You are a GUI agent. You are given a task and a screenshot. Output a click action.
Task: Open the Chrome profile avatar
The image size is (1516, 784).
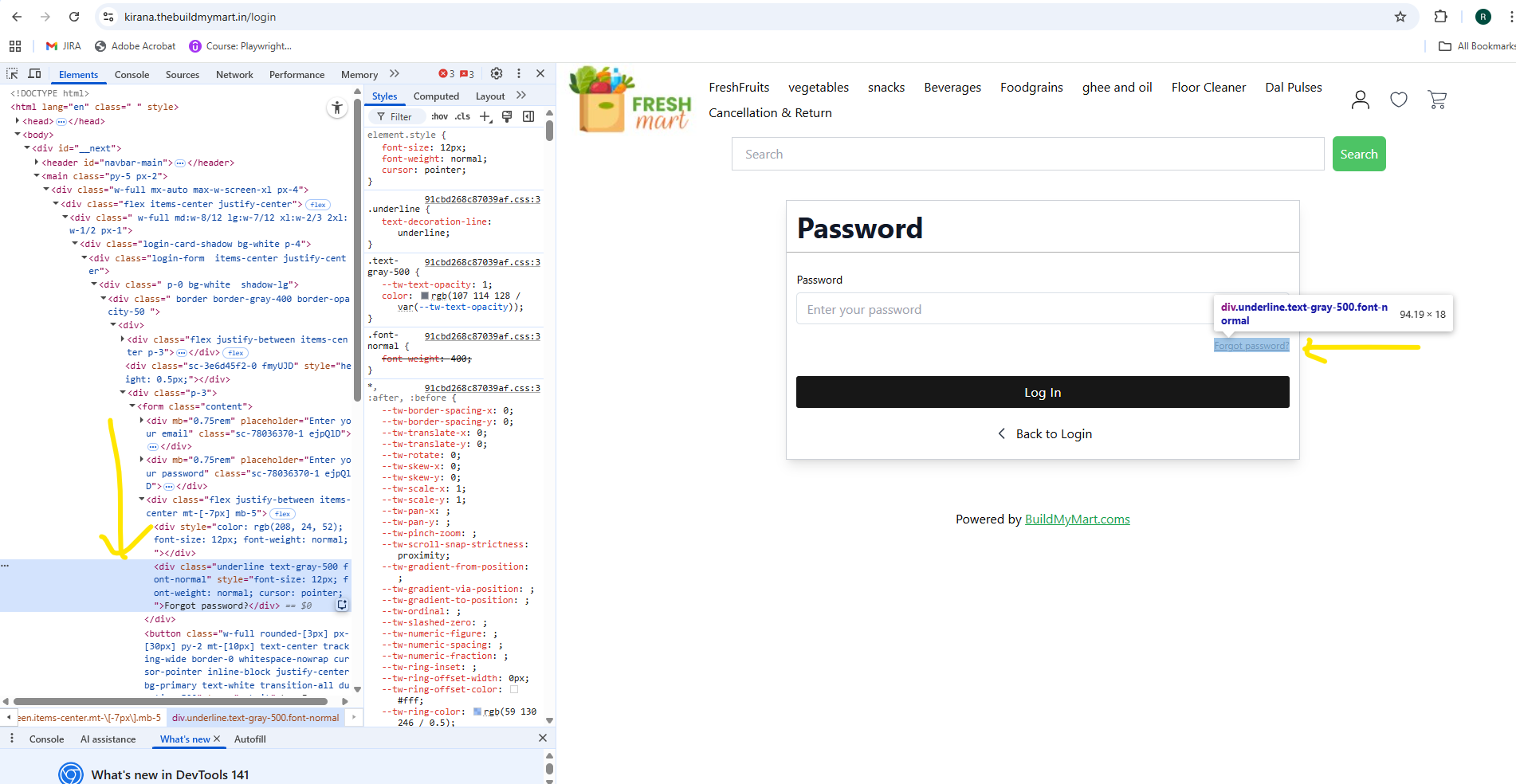click(1483, 17)
